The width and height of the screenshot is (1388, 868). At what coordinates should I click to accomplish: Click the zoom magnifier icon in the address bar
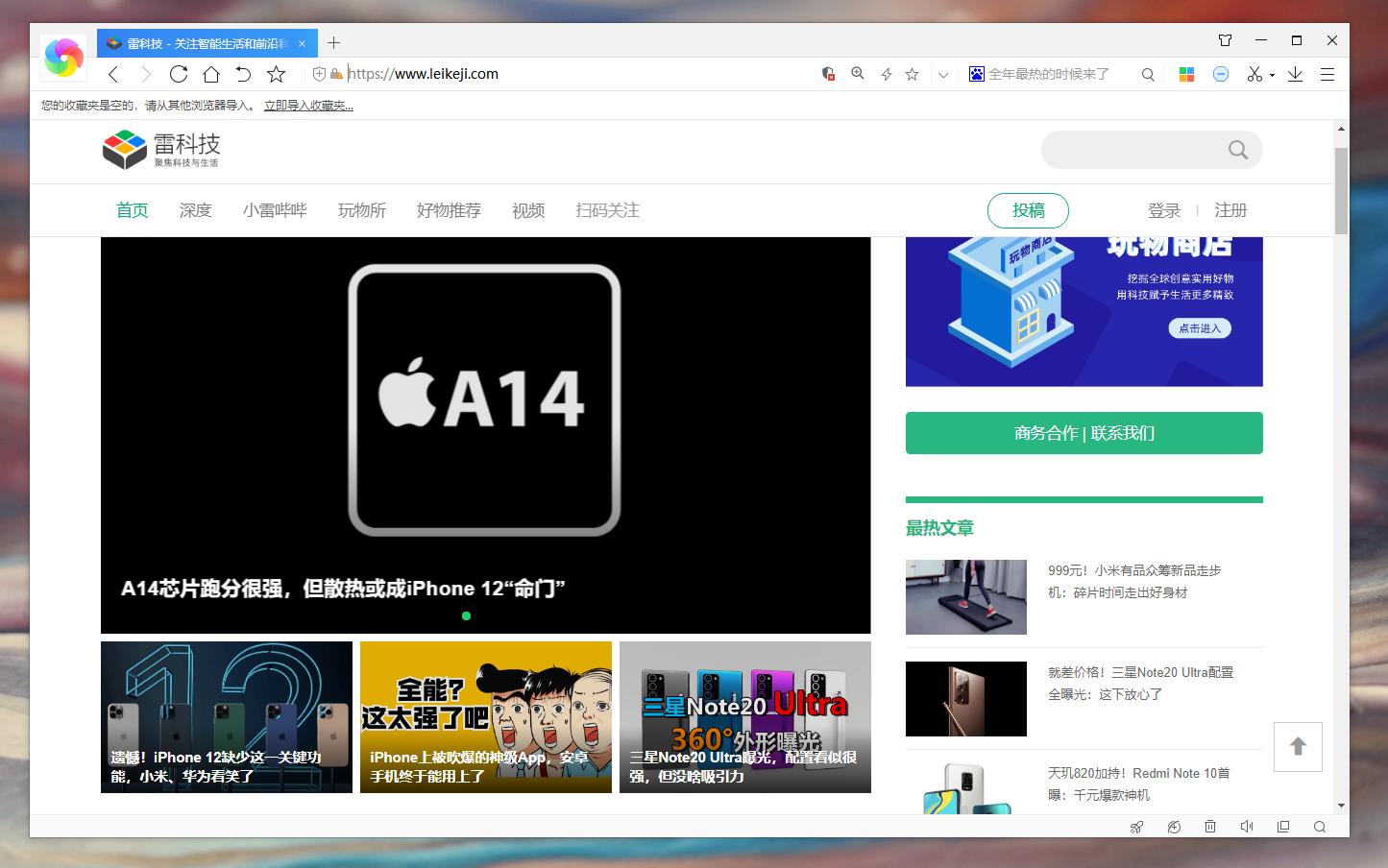858,74
